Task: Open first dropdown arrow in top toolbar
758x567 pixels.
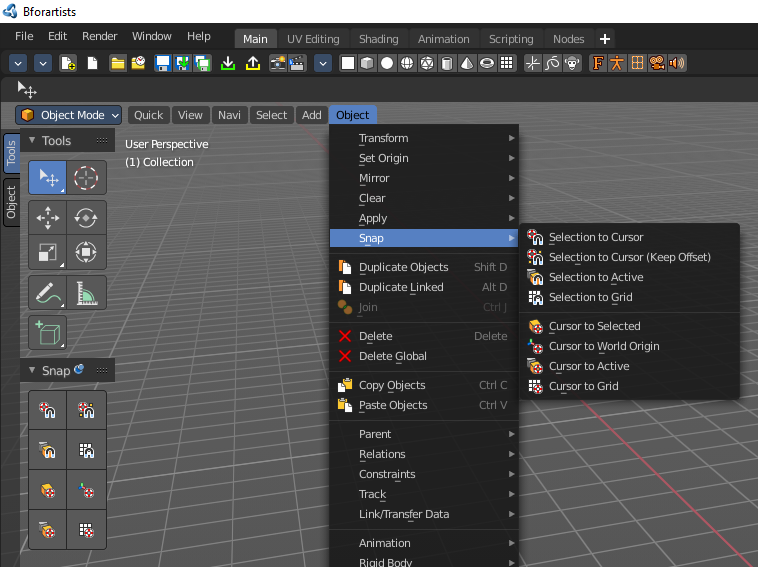Action: [18, 63]
